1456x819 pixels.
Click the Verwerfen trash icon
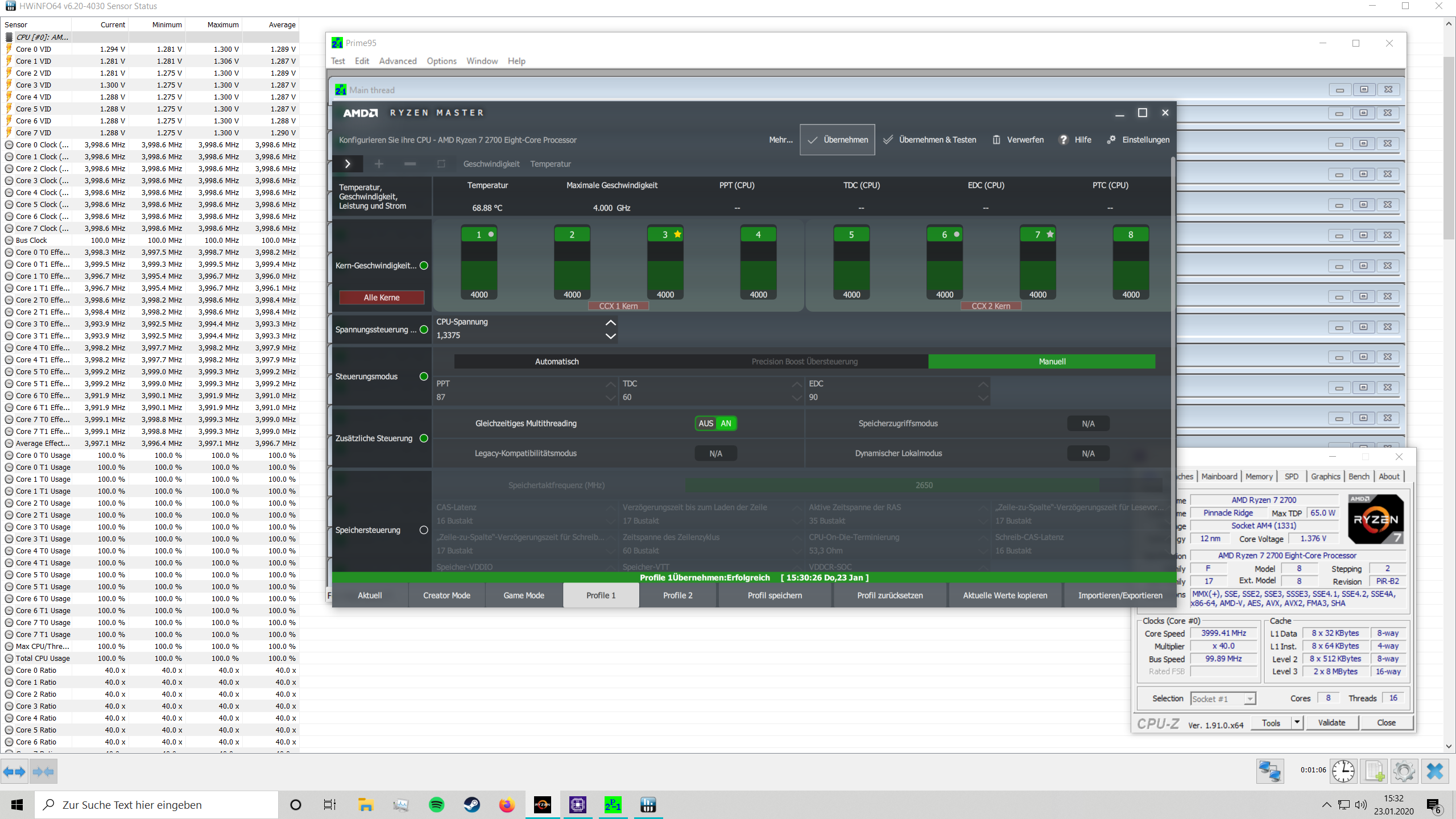coord(996,139)
